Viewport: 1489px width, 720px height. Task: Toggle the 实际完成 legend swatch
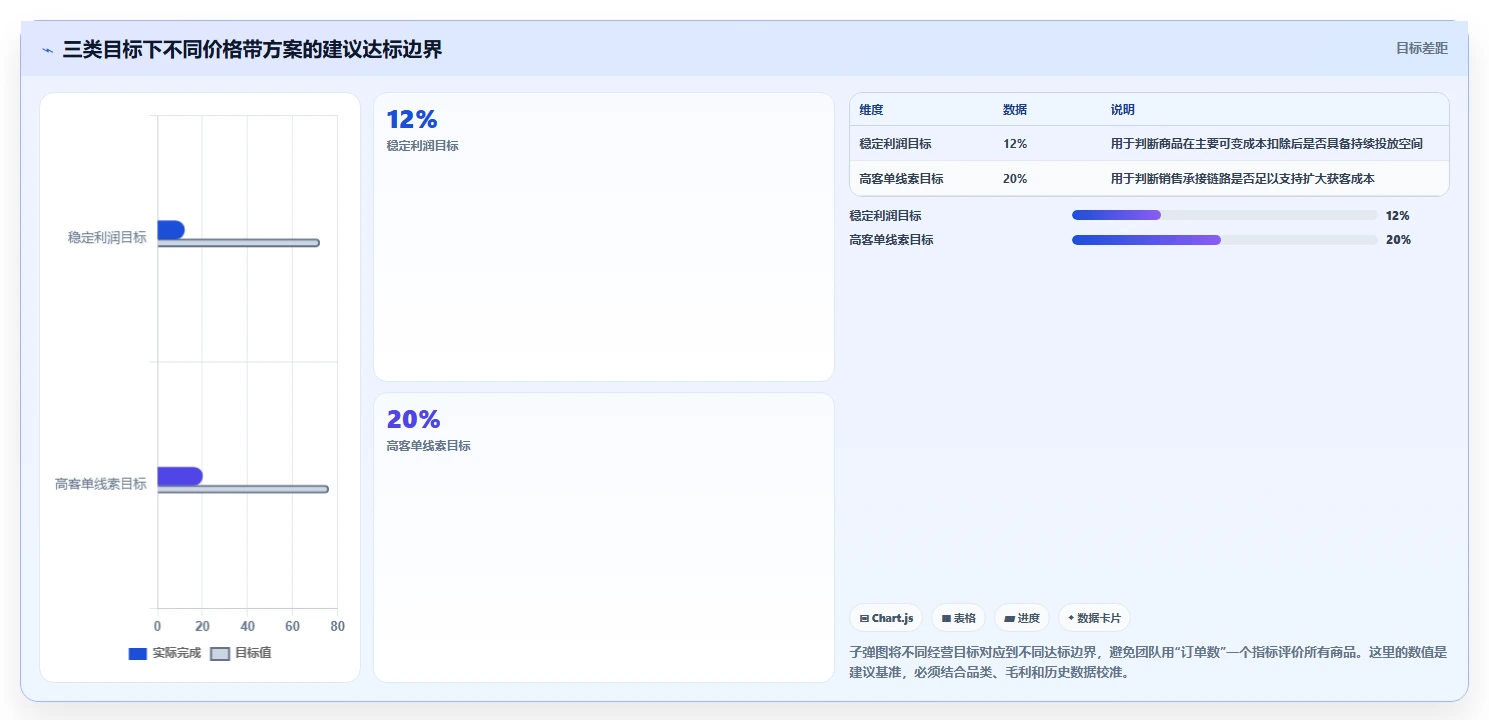[x=138, y=654]
